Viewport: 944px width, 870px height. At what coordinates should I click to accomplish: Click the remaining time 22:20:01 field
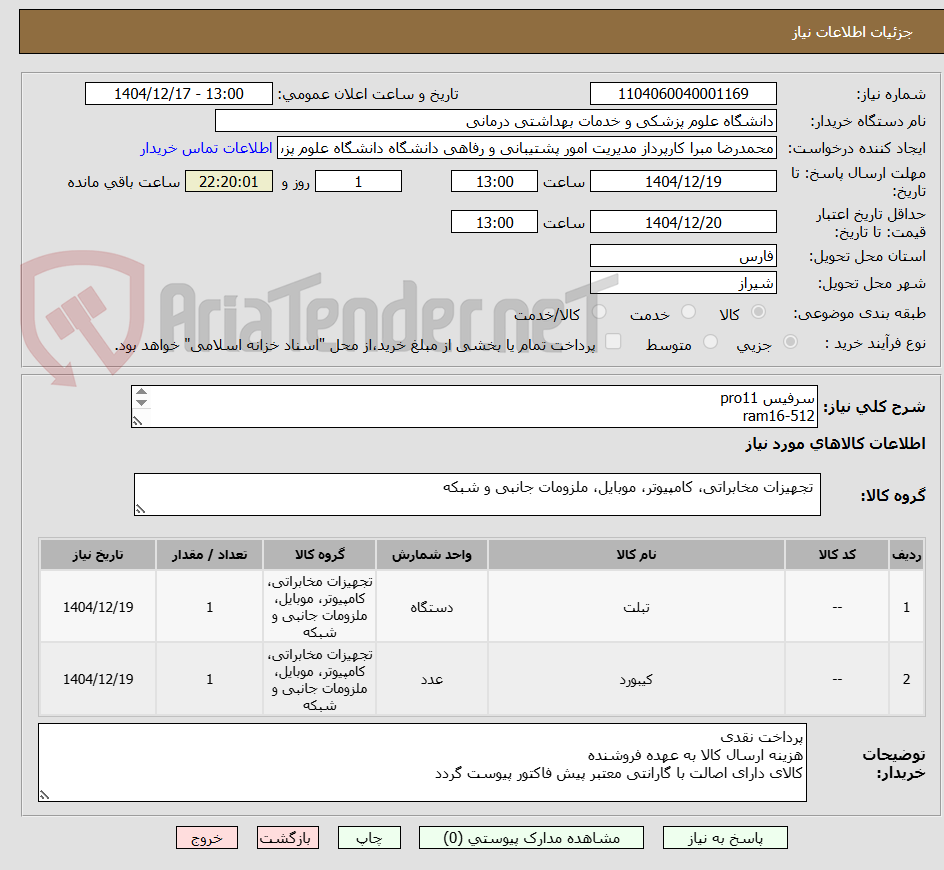click(229, 181)
